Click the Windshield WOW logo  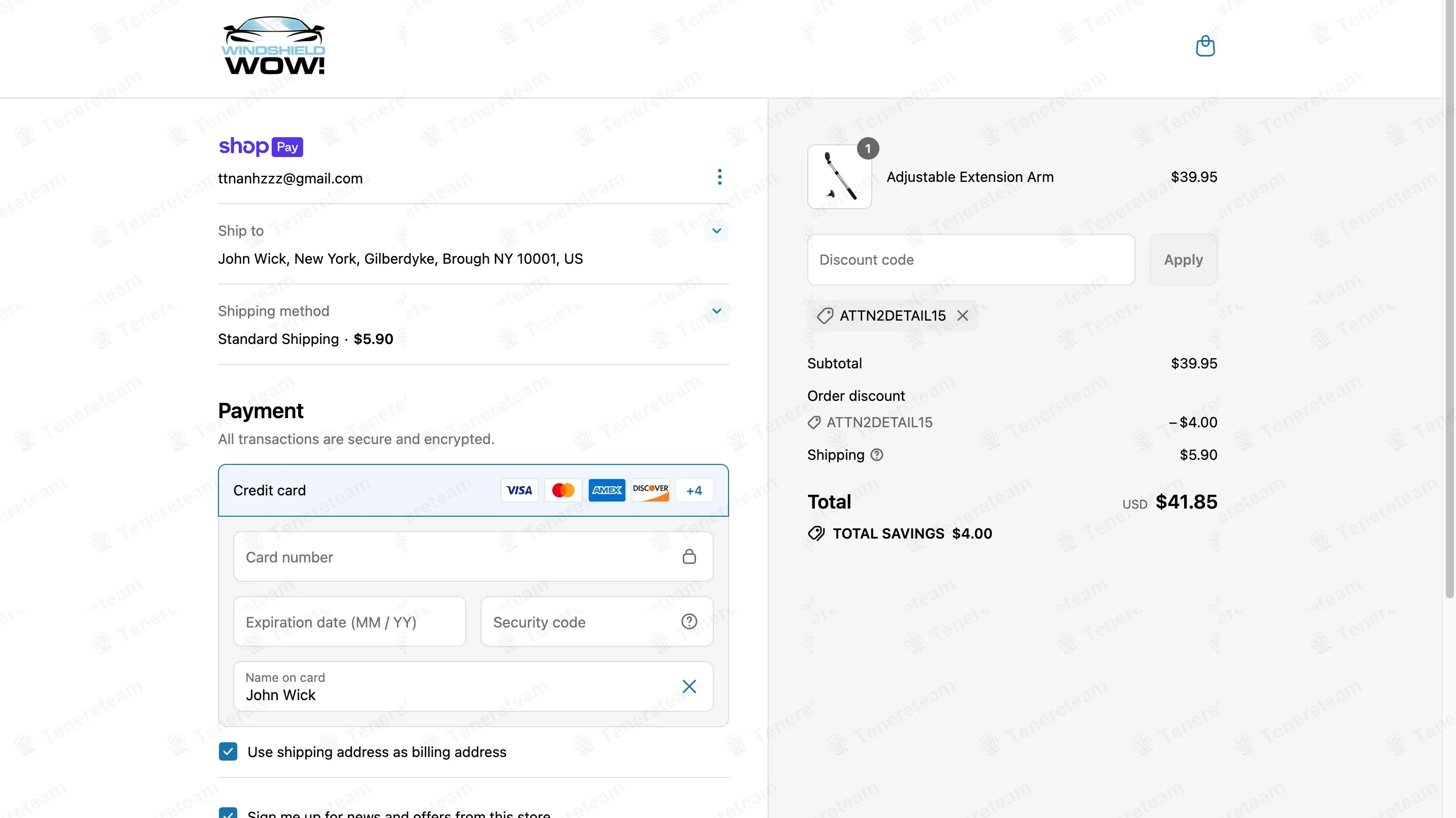[273, 46]
